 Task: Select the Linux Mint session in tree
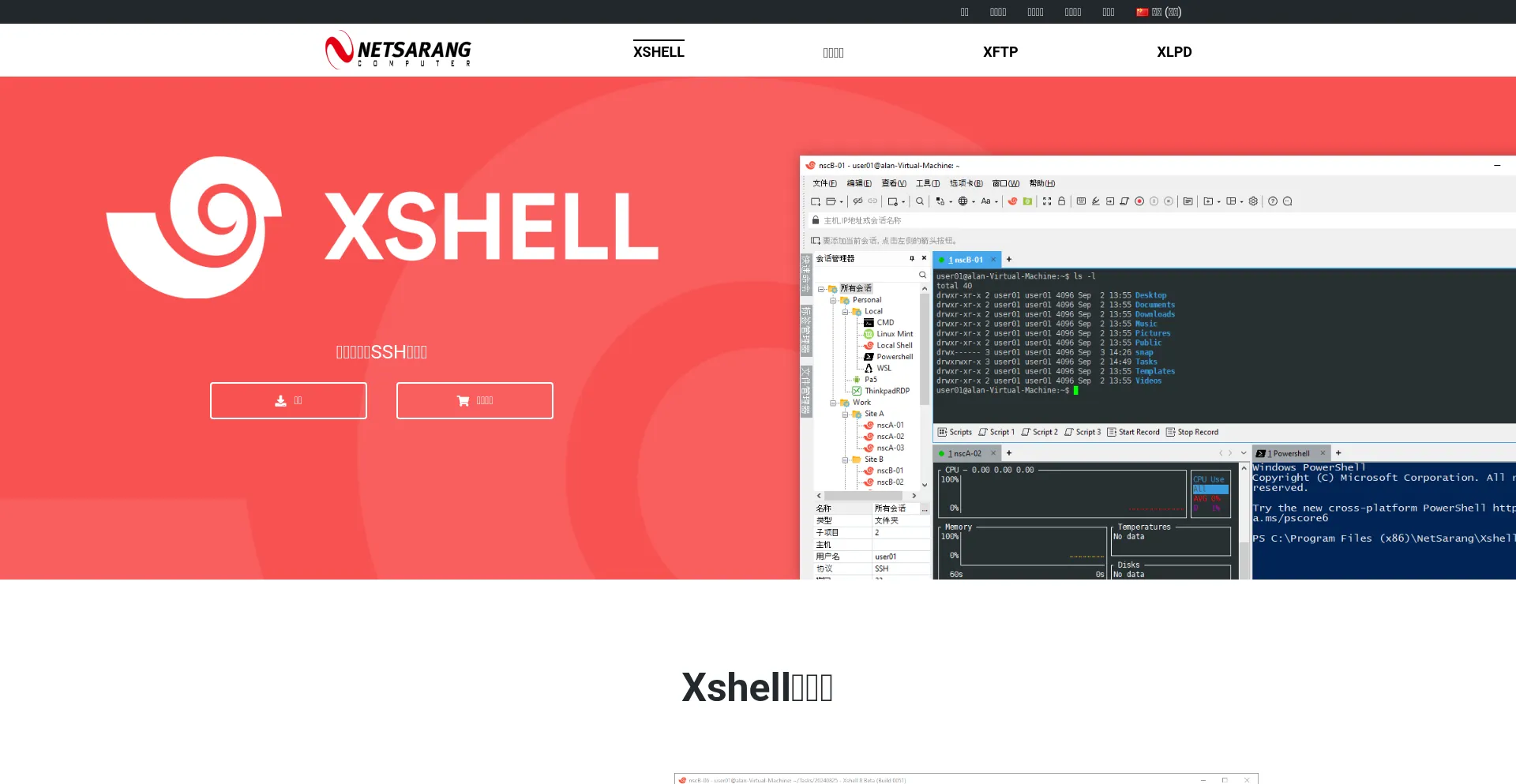tap(888, 334)
